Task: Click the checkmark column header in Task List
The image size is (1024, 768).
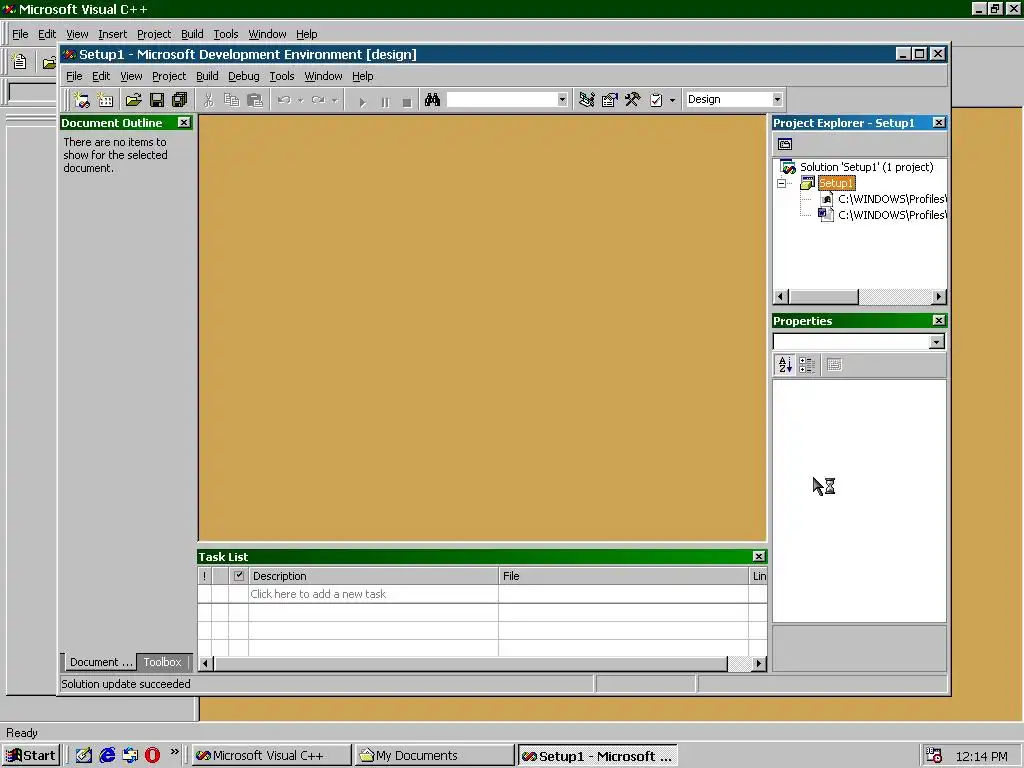Action: 238,575
